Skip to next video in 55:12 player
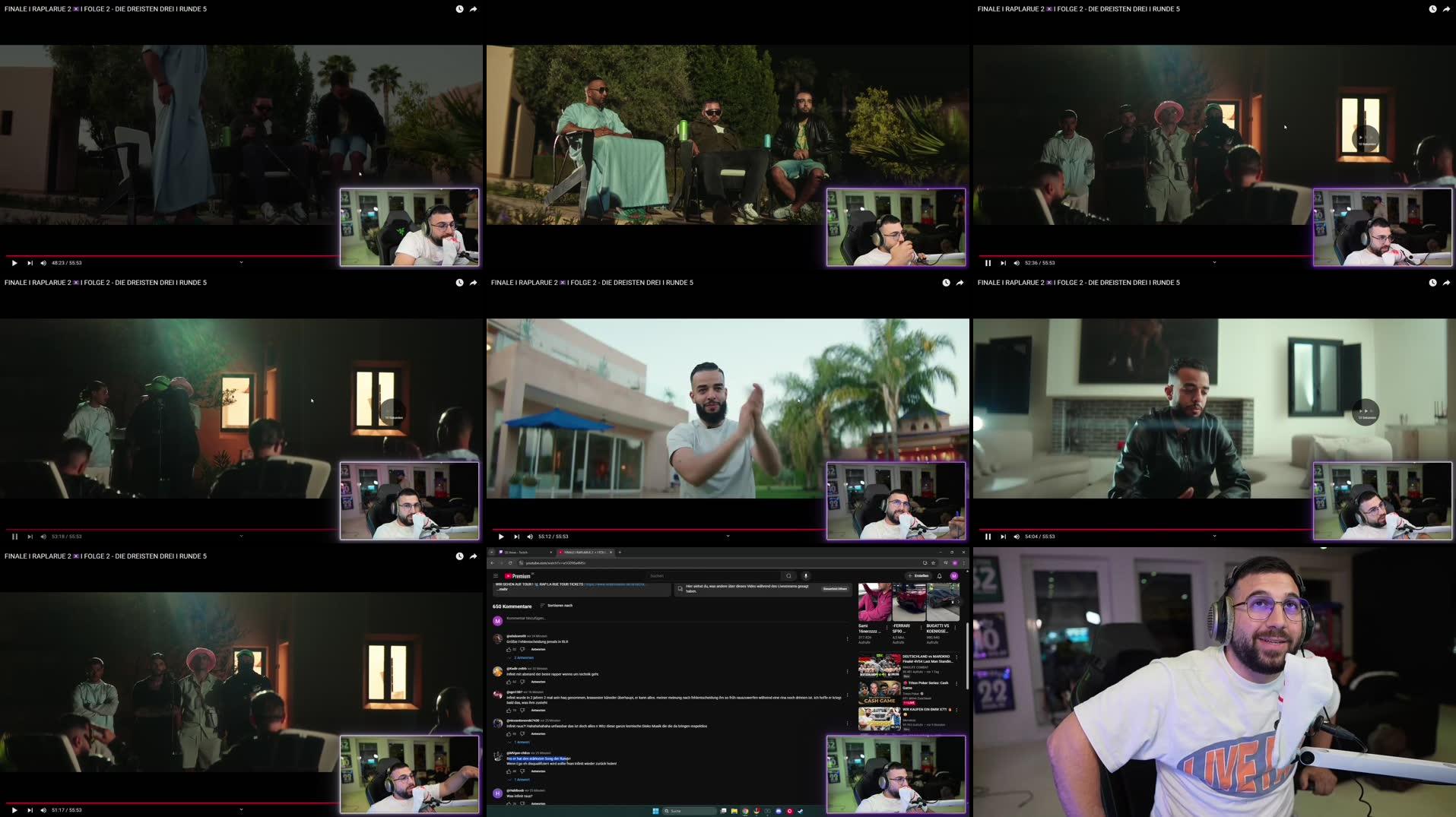The image size is (1456, 817). (516, 537)
